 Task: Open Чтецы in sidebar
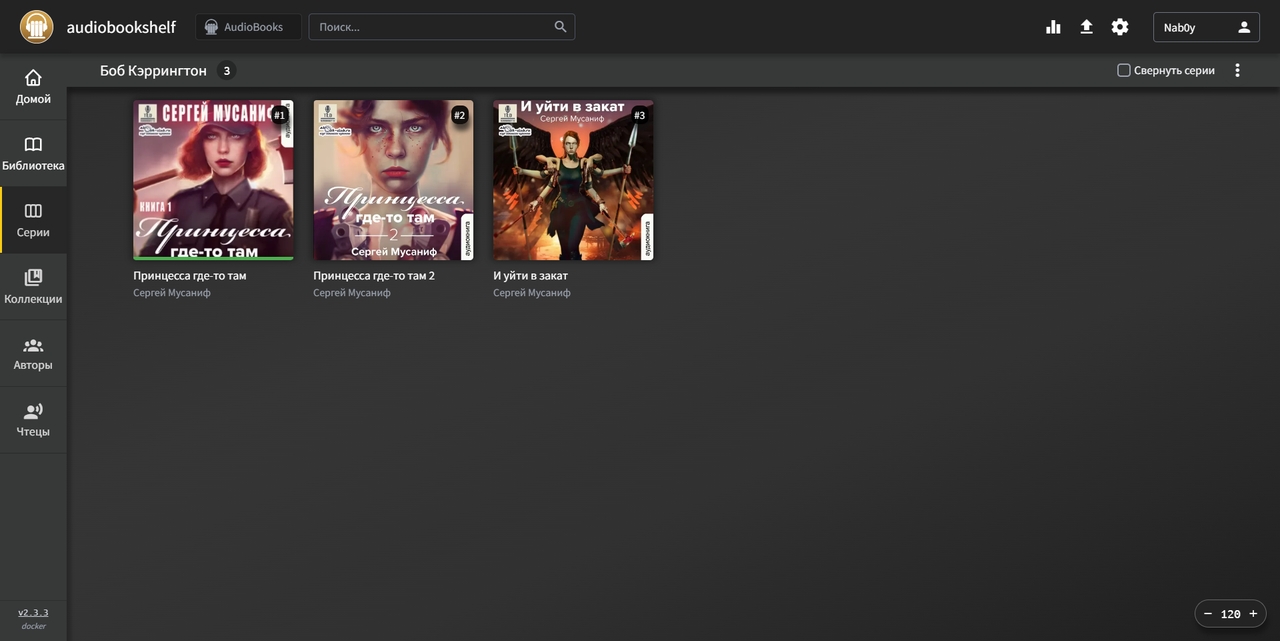tap(33, 420)
